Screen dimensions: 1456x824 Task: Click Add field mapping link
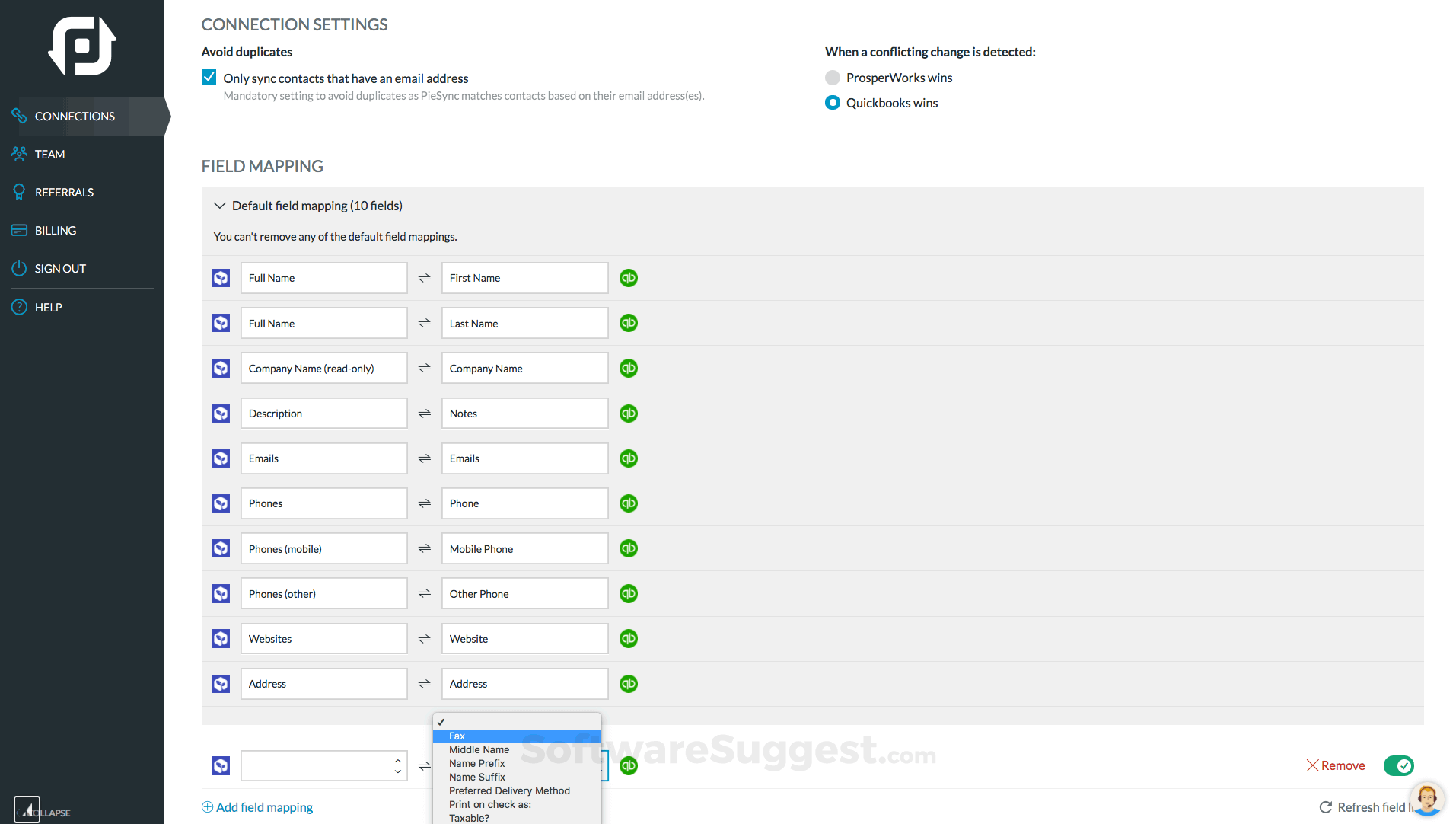[x=257, y=807]
